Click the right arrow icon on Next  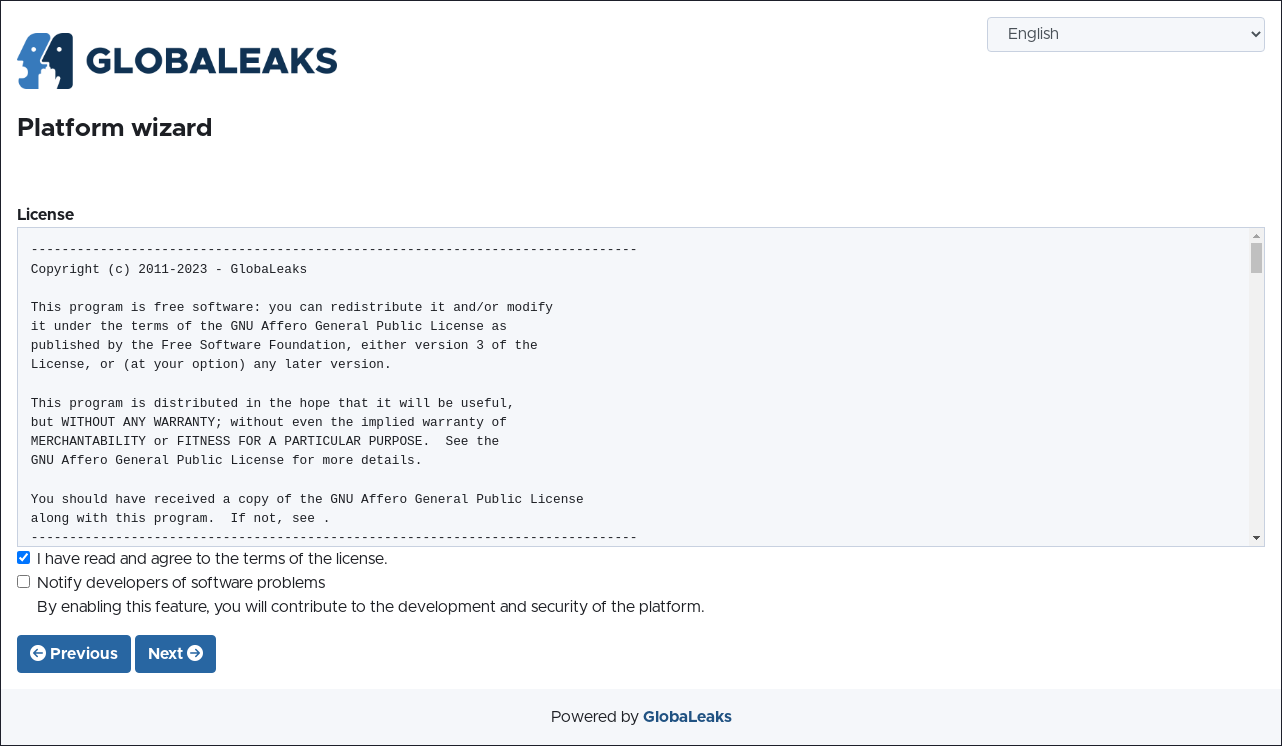pos(195,653)
